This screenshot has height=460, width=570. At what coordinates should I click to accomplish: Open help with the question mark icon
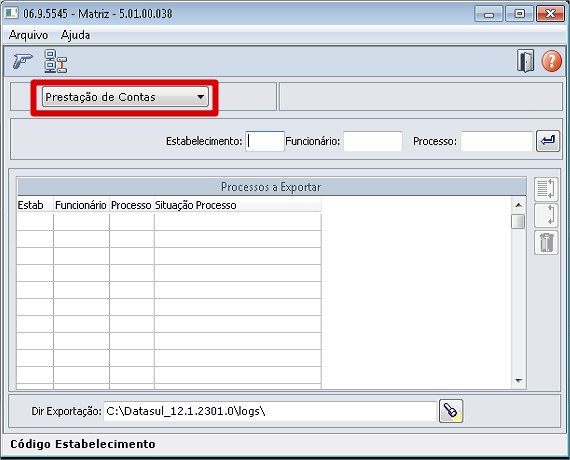coord(551,61)
